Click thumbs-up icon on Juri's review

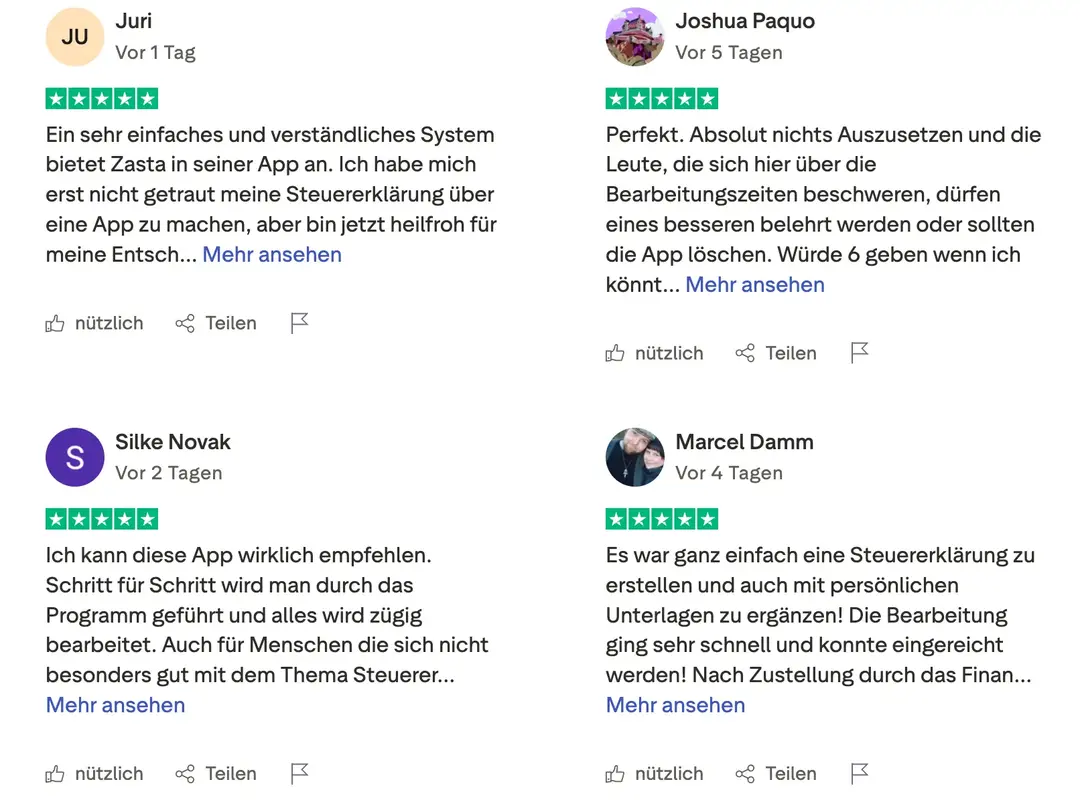pyautogui.click(x=55, y=323)
